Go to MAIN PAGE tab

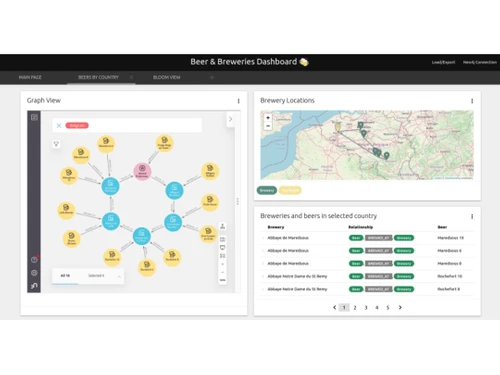[x=30, y=77]
